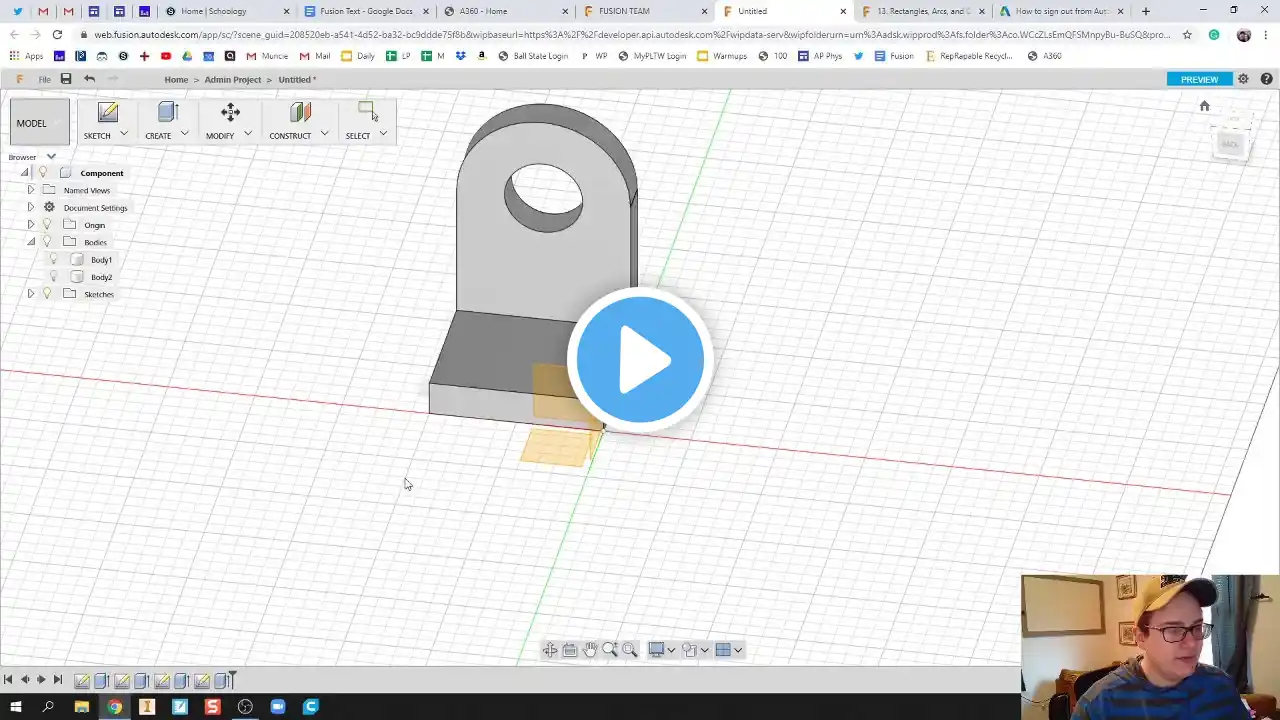Click the Create extrude box icon

(x=167, y=112)
